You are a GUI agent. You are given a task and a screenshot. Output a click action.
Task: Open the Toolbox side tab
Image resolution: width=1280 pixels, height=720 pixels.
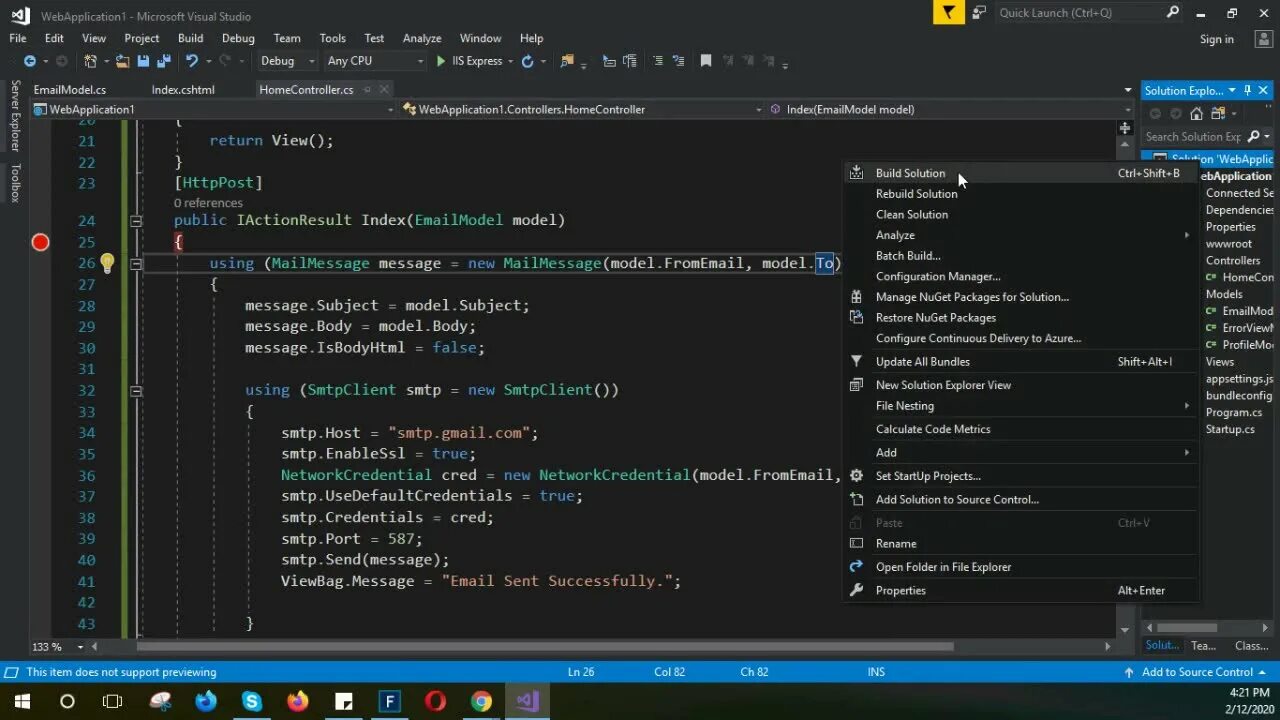tap(15, 182)
